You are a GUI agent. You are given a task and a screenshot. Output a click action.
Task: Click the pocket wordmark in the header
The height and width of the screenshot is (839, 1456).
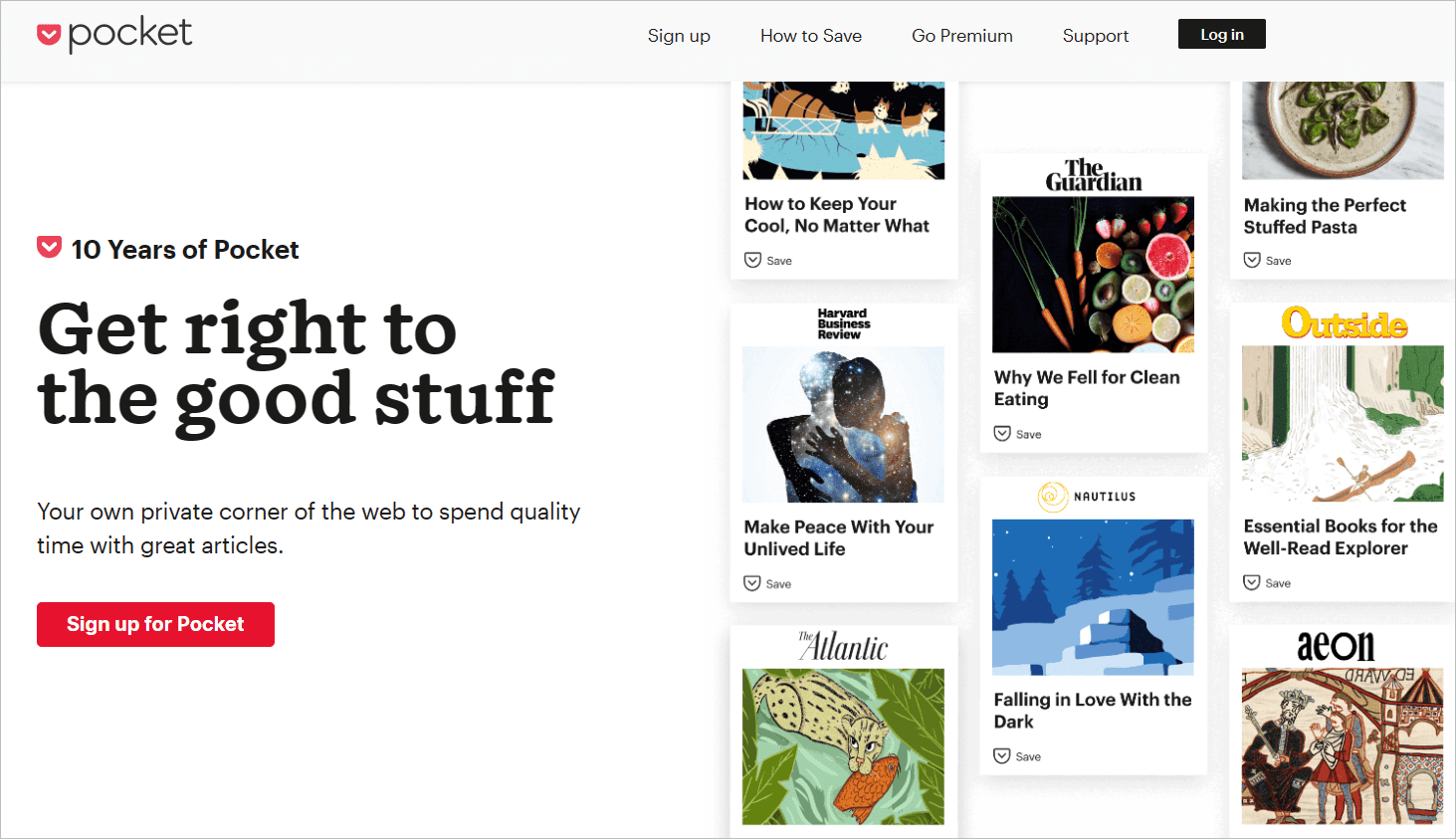pyautogui.click(x=129, y=35)
